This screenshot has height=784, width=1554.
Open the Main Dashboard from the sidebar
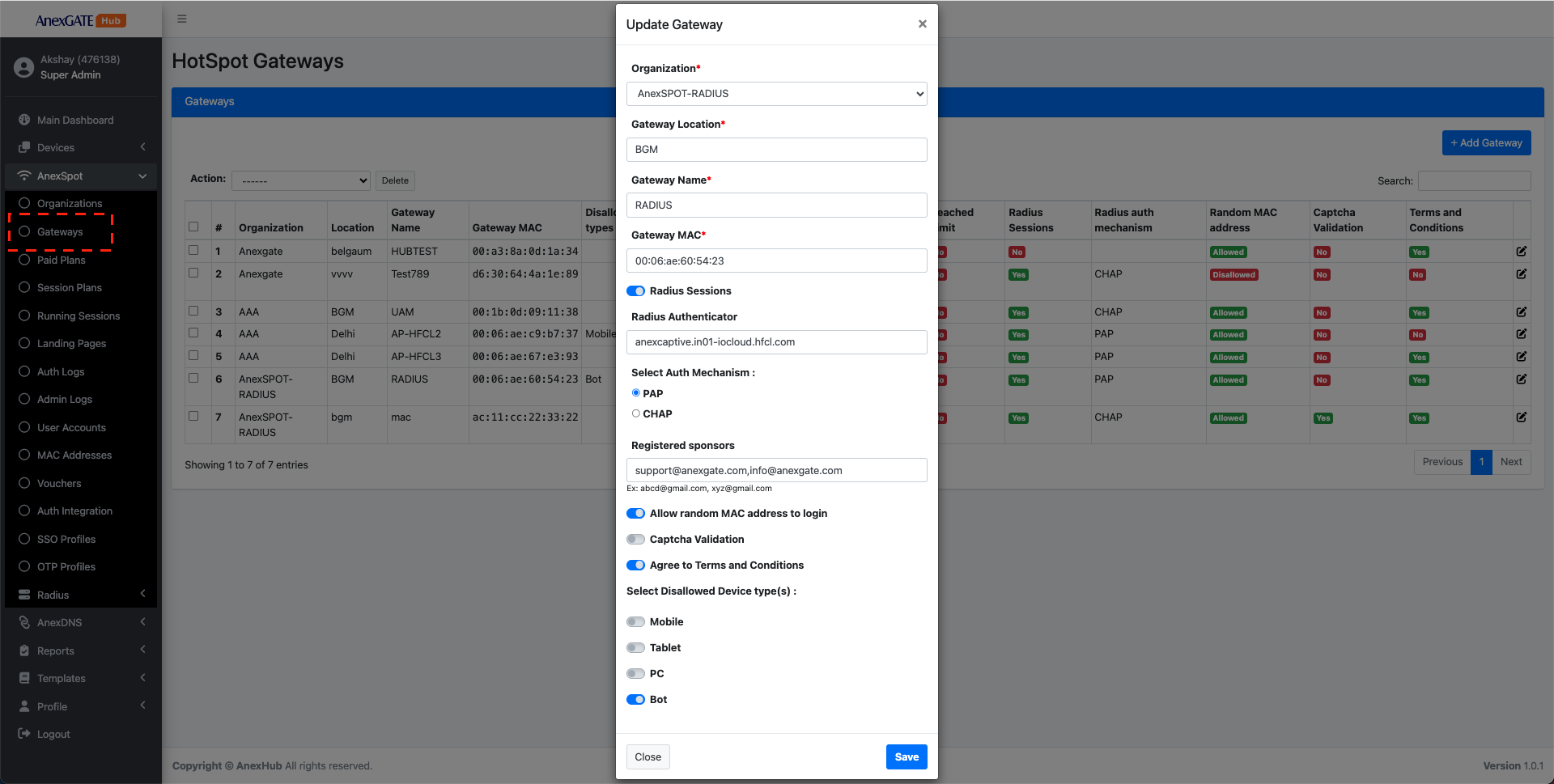pos(74,120)
